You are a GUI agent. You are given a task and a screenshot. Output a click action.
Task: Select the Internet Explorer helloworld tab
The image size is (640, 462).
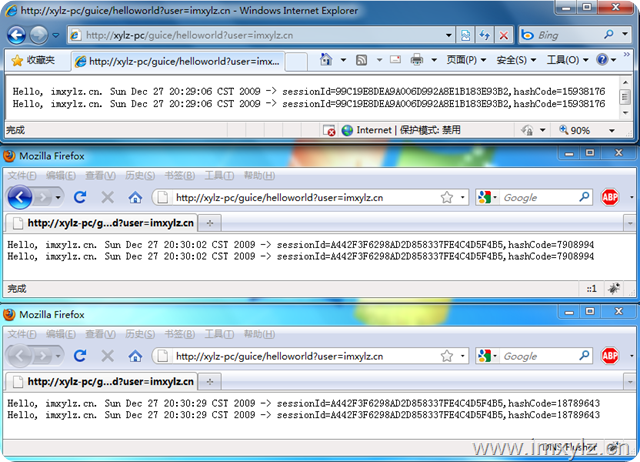178,62
